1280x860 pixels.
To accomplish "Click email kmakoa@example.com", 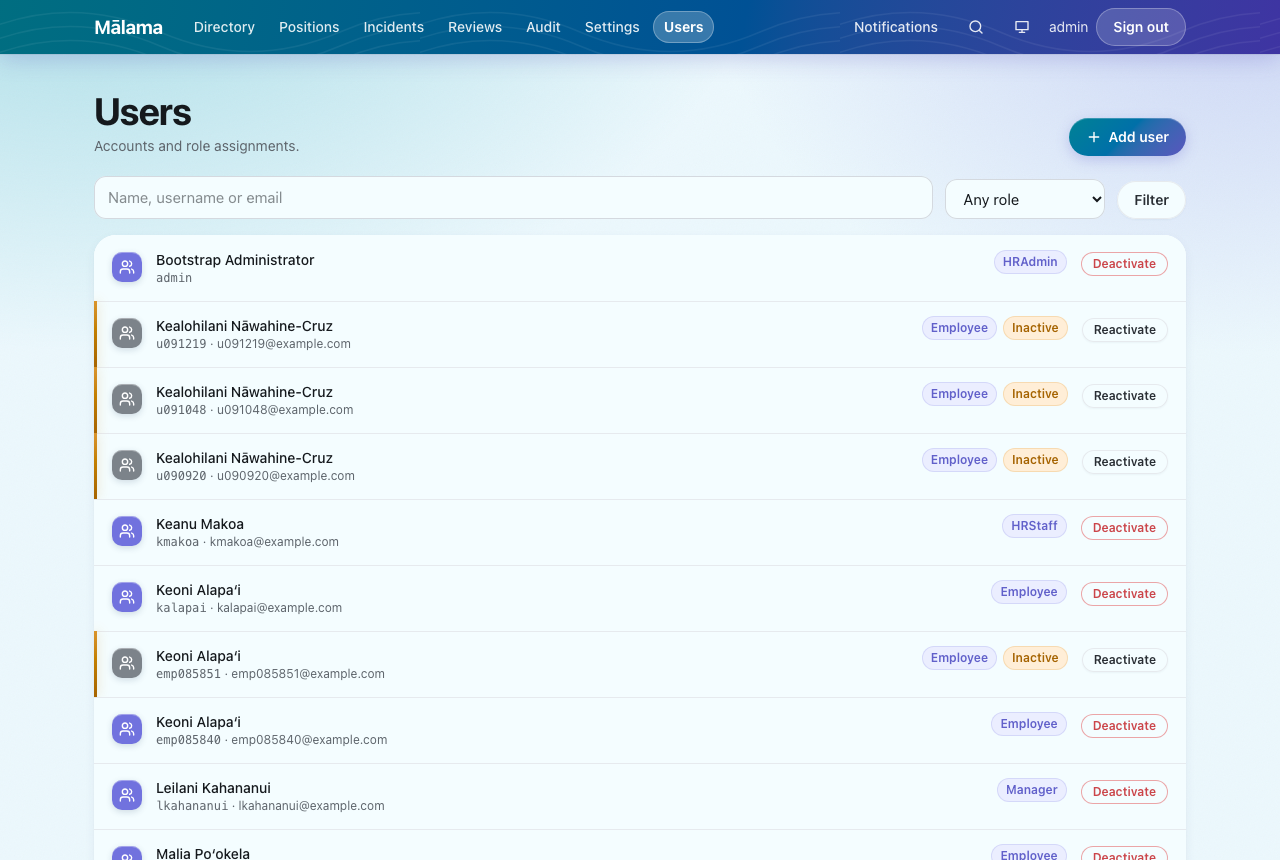I will 274,542.
